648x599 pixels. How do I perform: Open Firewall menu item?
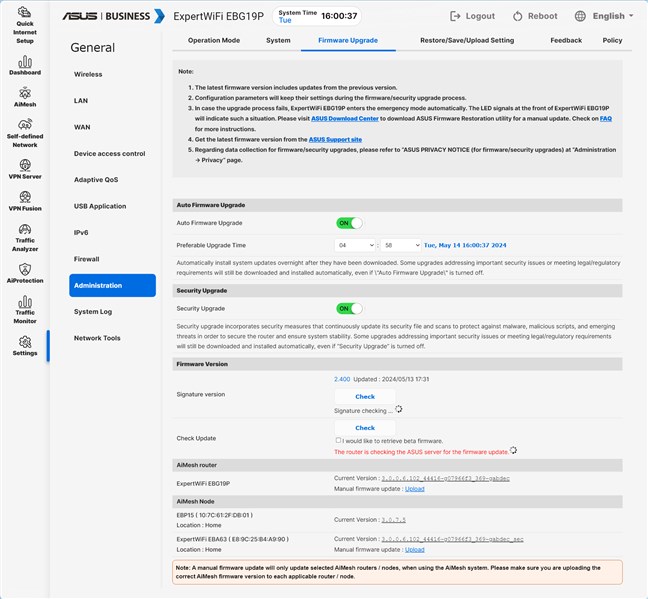[86, 259]
